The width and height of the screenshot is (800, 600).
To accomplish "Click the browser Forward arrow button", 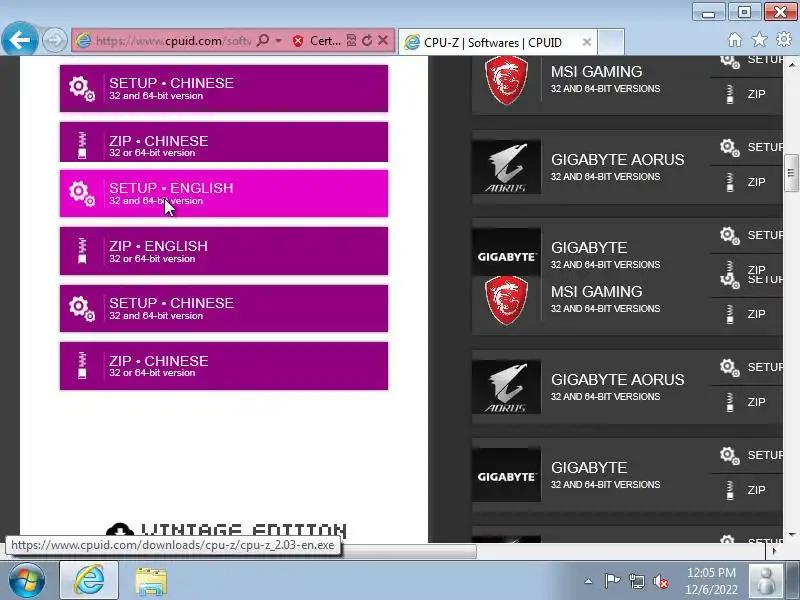I will click(x=54, y=40).
